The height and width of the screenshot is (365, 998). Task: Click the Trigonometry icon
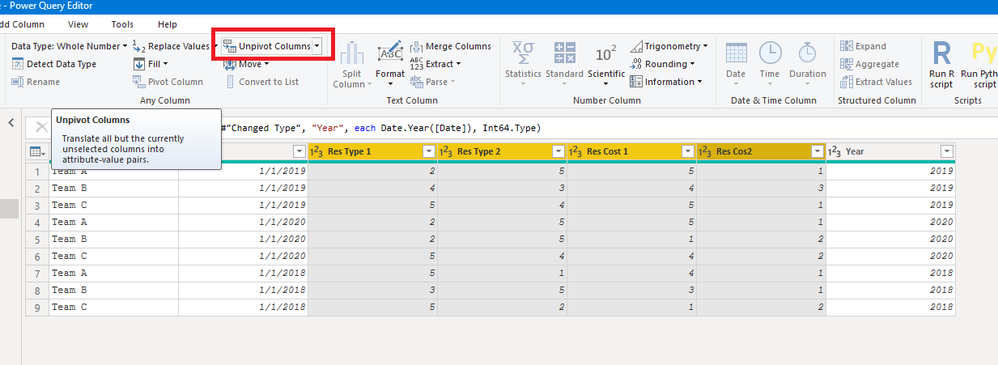click(636, 46)
